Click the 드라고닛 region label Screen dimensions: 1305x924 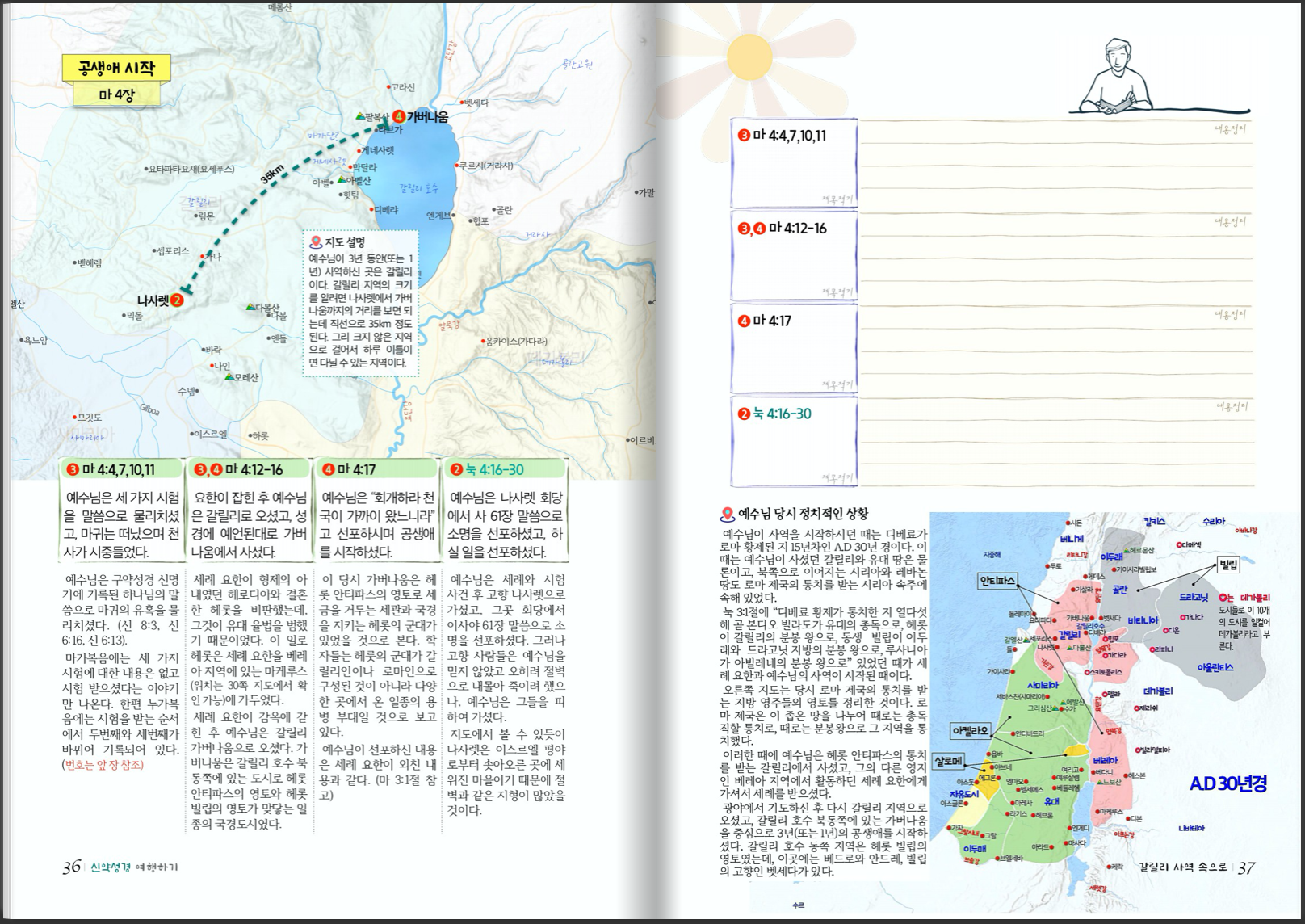click(1193, 597)
